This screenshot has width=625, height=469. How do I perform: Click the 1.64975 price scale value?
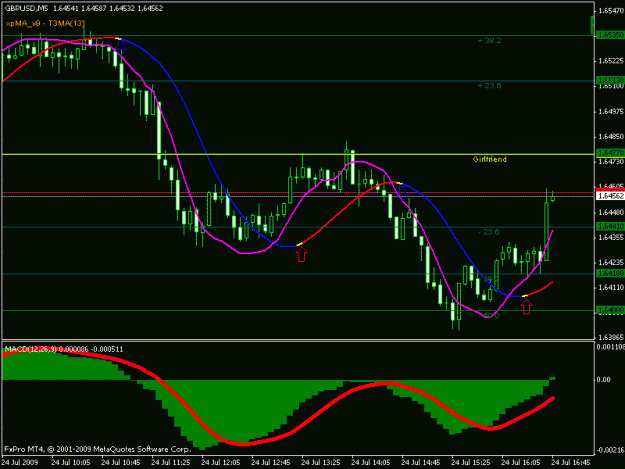pos(611,112)
